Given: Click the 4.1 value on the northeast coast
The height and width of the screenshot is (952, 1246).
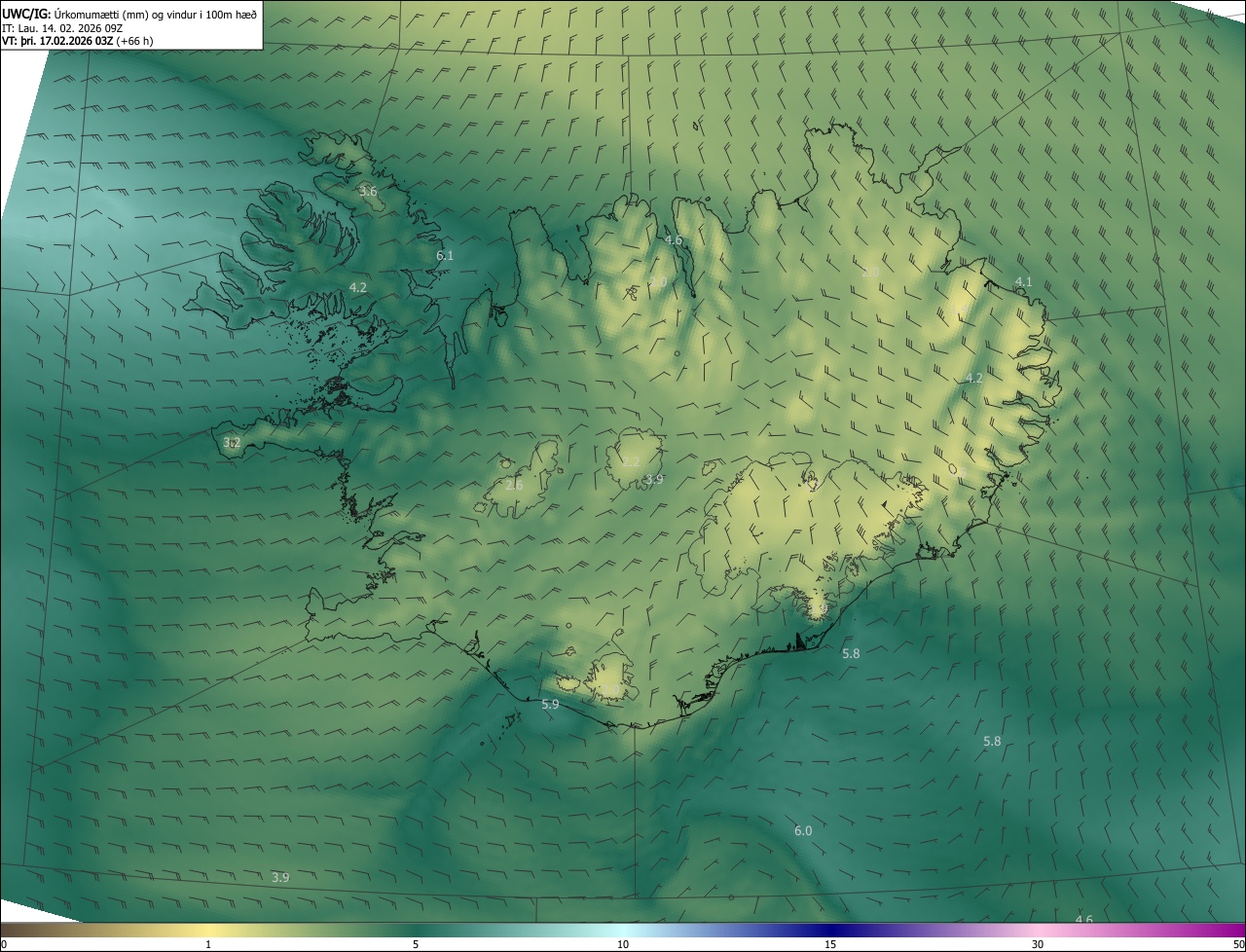Looking at the screenshot, I should tap(1023, 281).
